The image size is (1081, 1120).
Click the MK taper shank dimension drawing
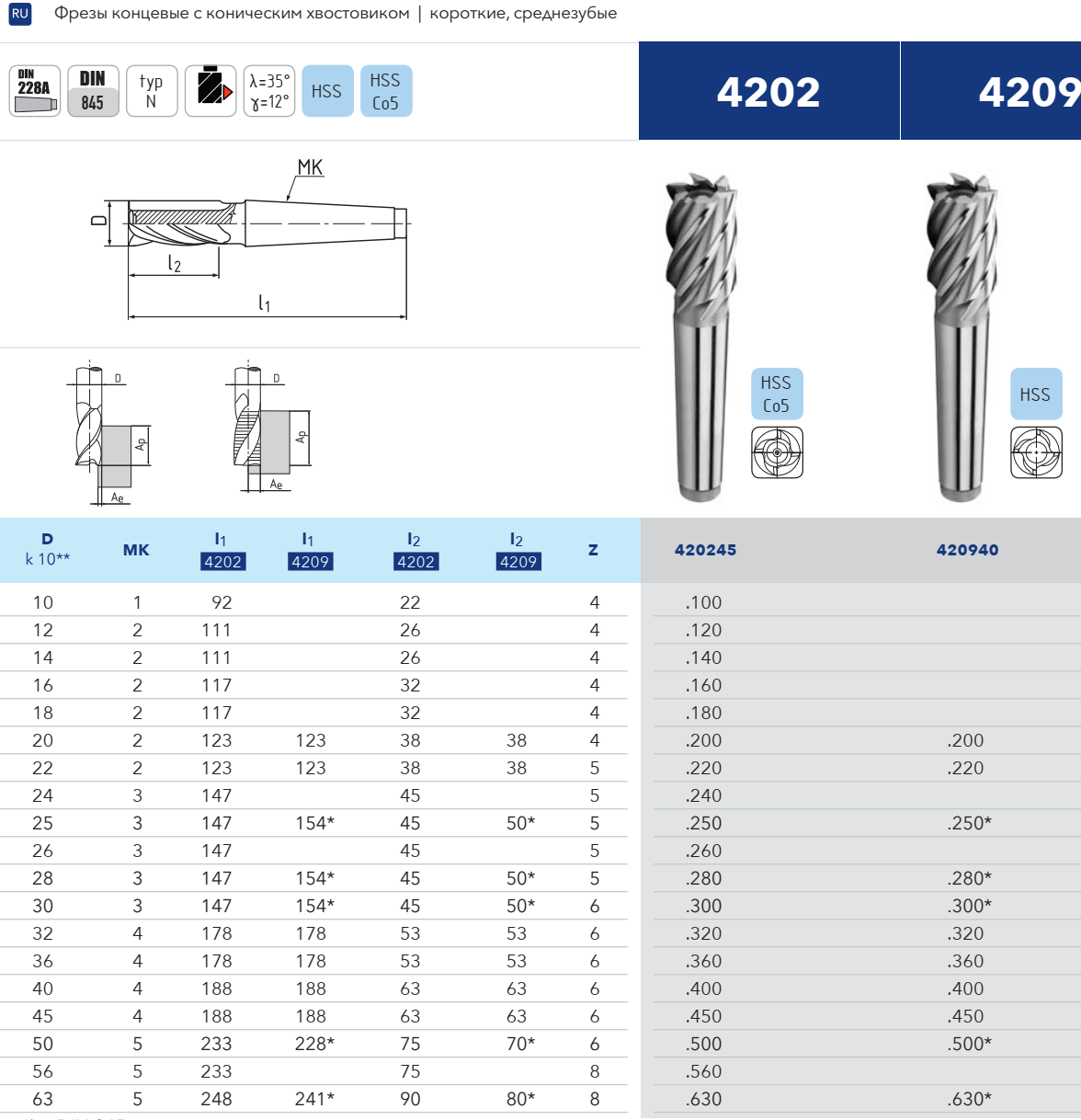(x=267, y=239)
